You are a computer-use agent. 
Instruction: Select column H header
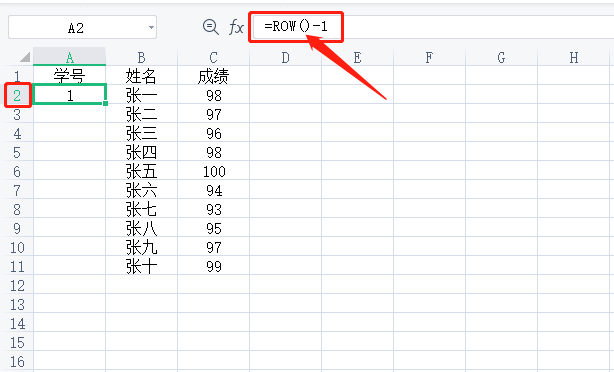click(574, 58)
